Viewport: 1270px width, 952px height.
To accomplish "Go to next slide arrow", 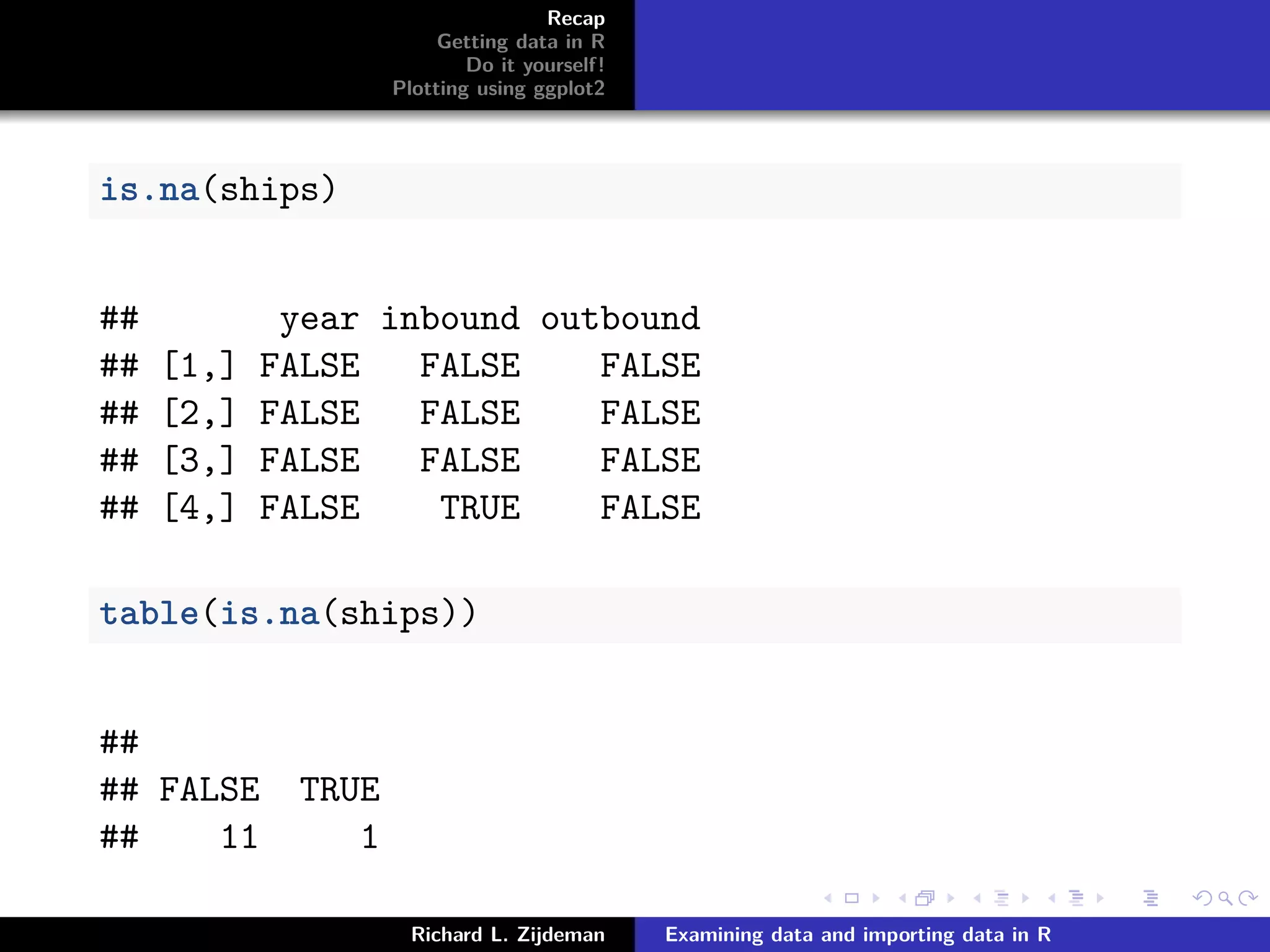I will (x=876, y=898).
